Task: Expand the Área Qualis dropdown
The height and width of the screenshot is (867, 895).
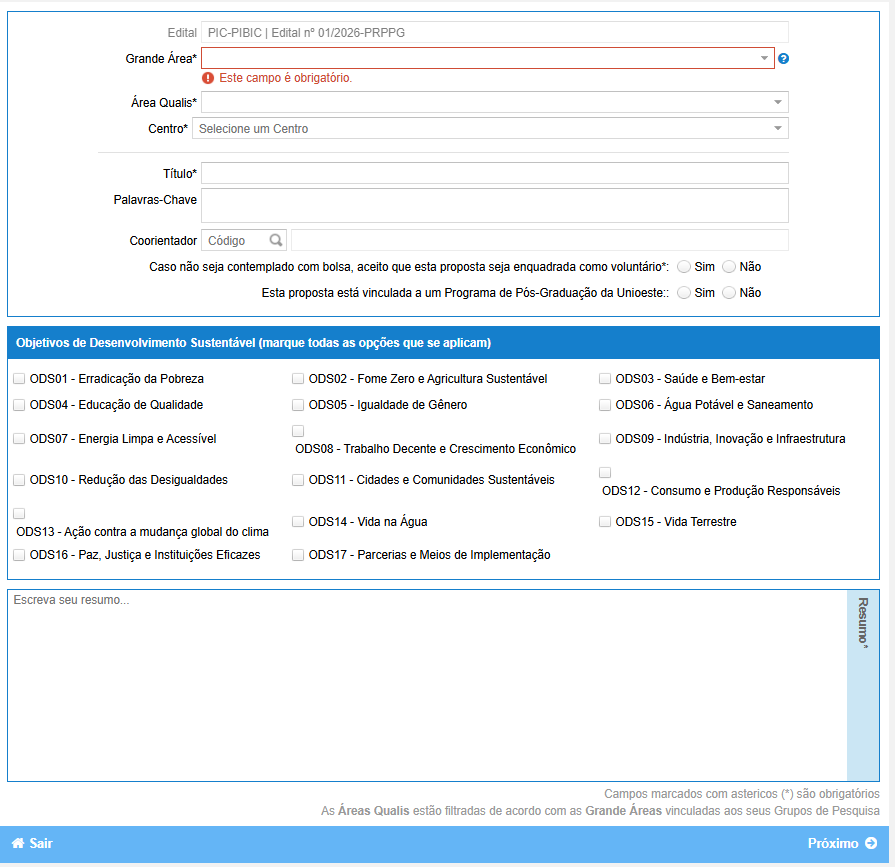Action: pyautogui.click(x=494, y=102)
